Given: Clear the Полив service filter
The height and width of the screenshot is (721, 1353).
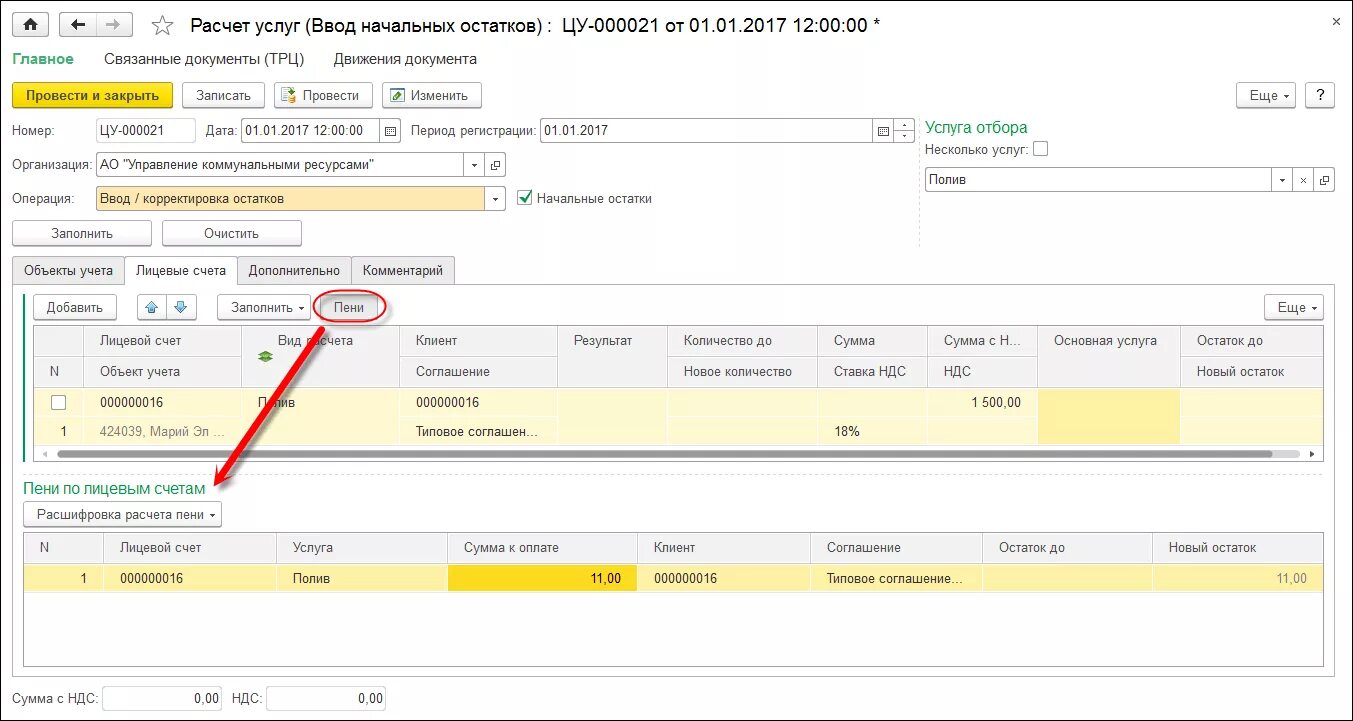Looking at the screenshot, I should coord(1302,180).
